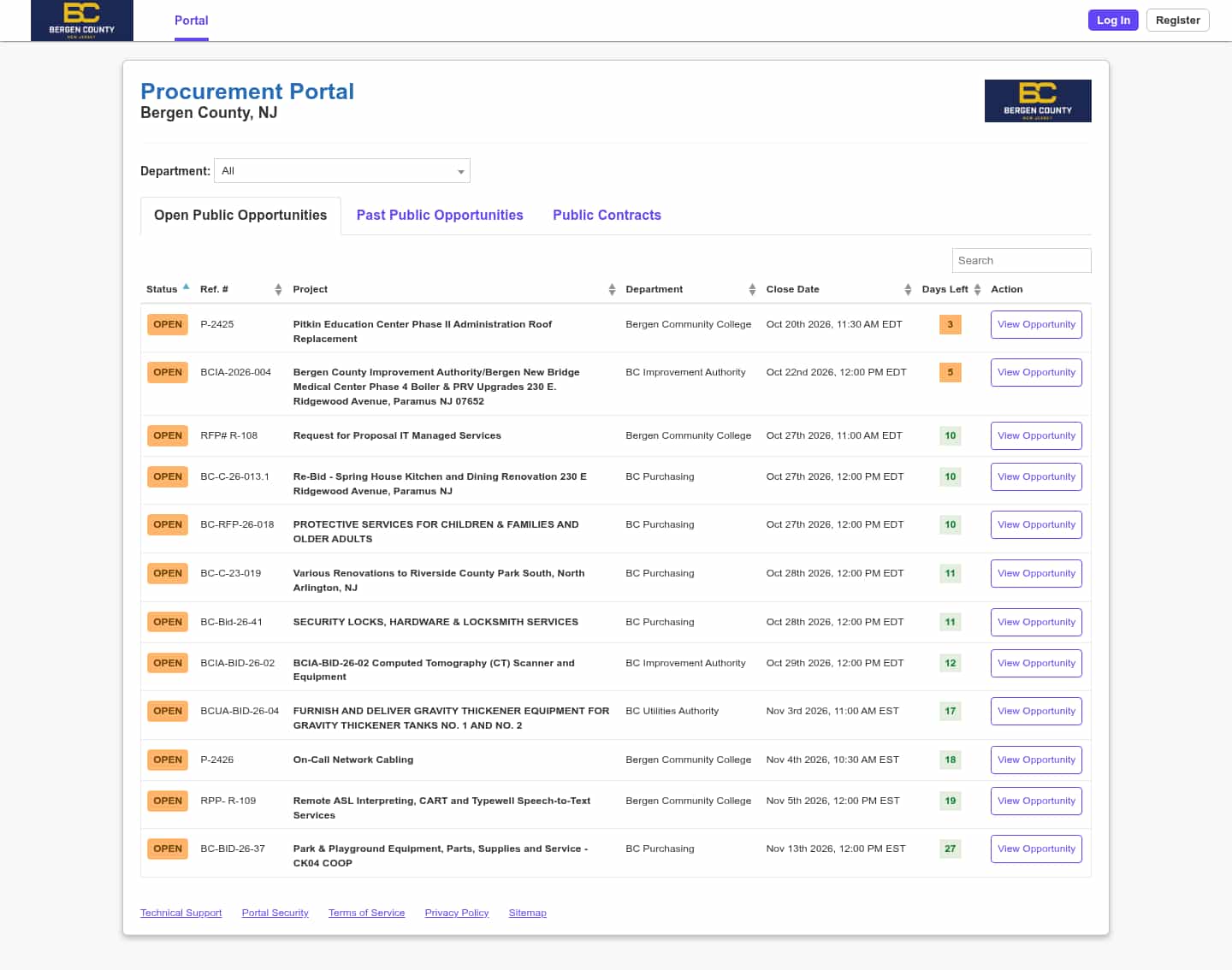The image size is (1232, 970).
Task: View Opportunity for BCUA-BID-26-04
Action: (1036, 712)
